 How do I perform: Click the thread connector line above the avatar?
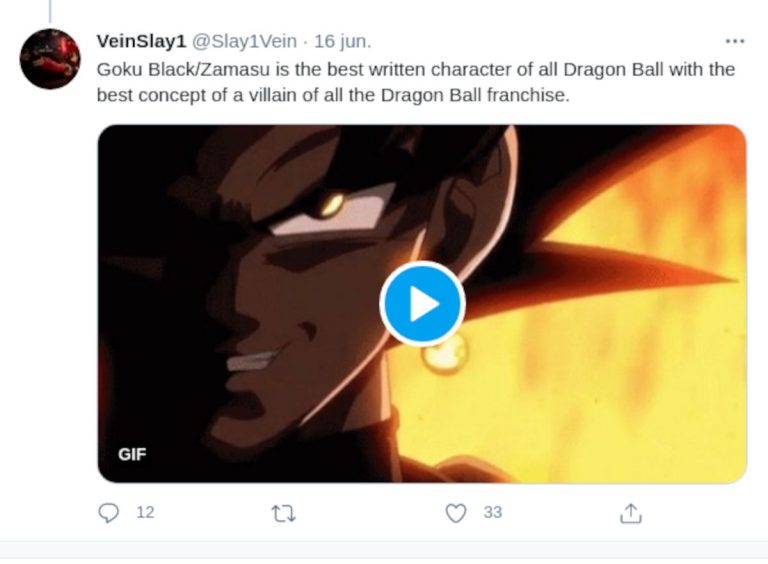tap(49, 10)
